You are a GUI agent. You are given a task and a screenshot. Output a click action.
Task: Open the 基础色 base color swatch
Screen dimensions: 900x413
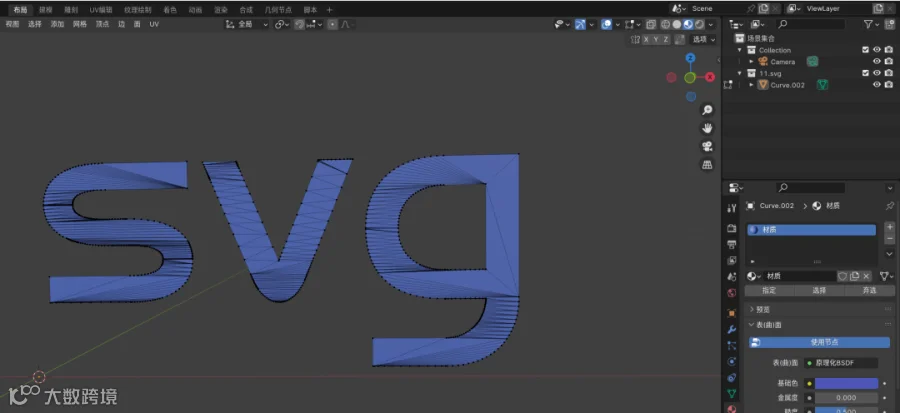click(847, 383)
